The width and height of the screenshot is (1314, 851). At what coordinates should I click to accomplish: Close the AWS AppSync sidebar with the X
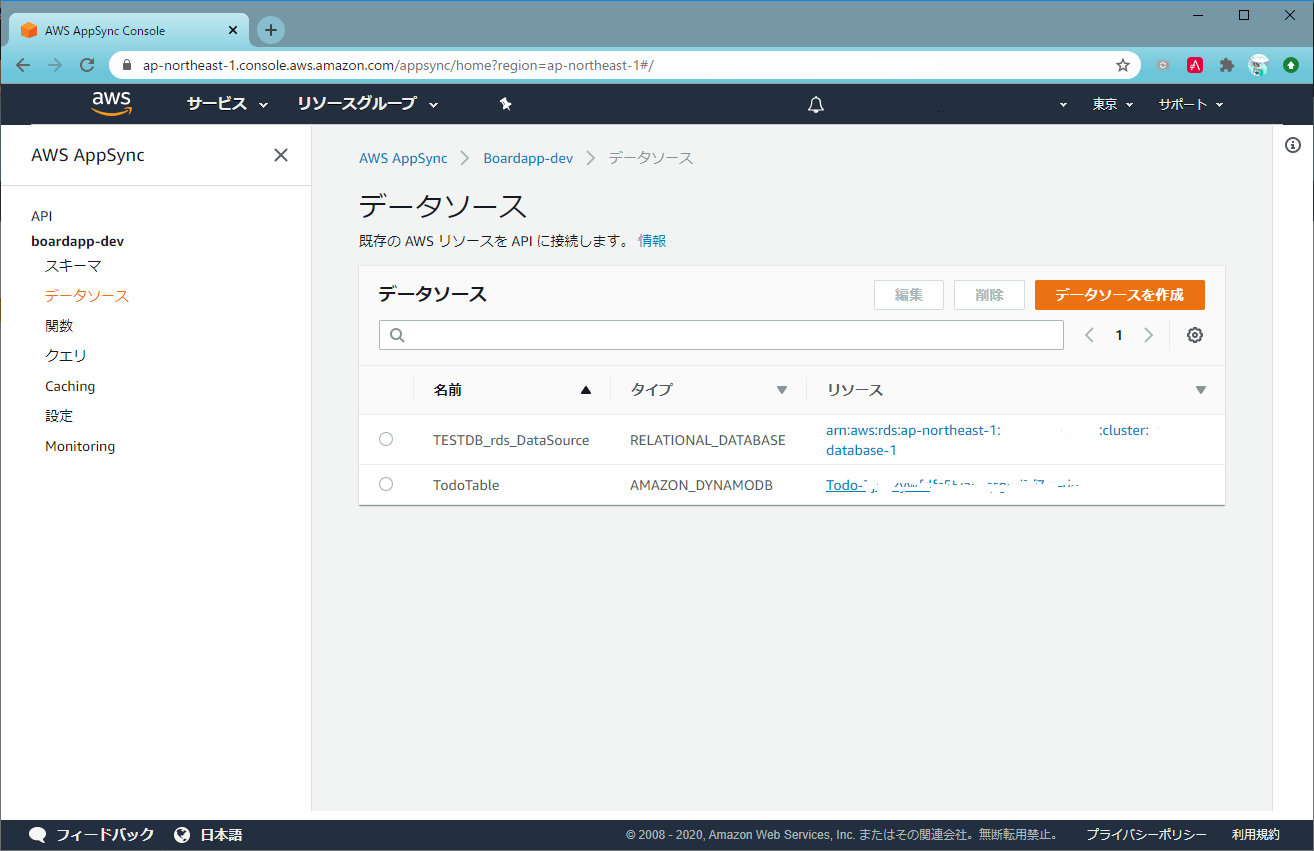click(x=281, y=155)
